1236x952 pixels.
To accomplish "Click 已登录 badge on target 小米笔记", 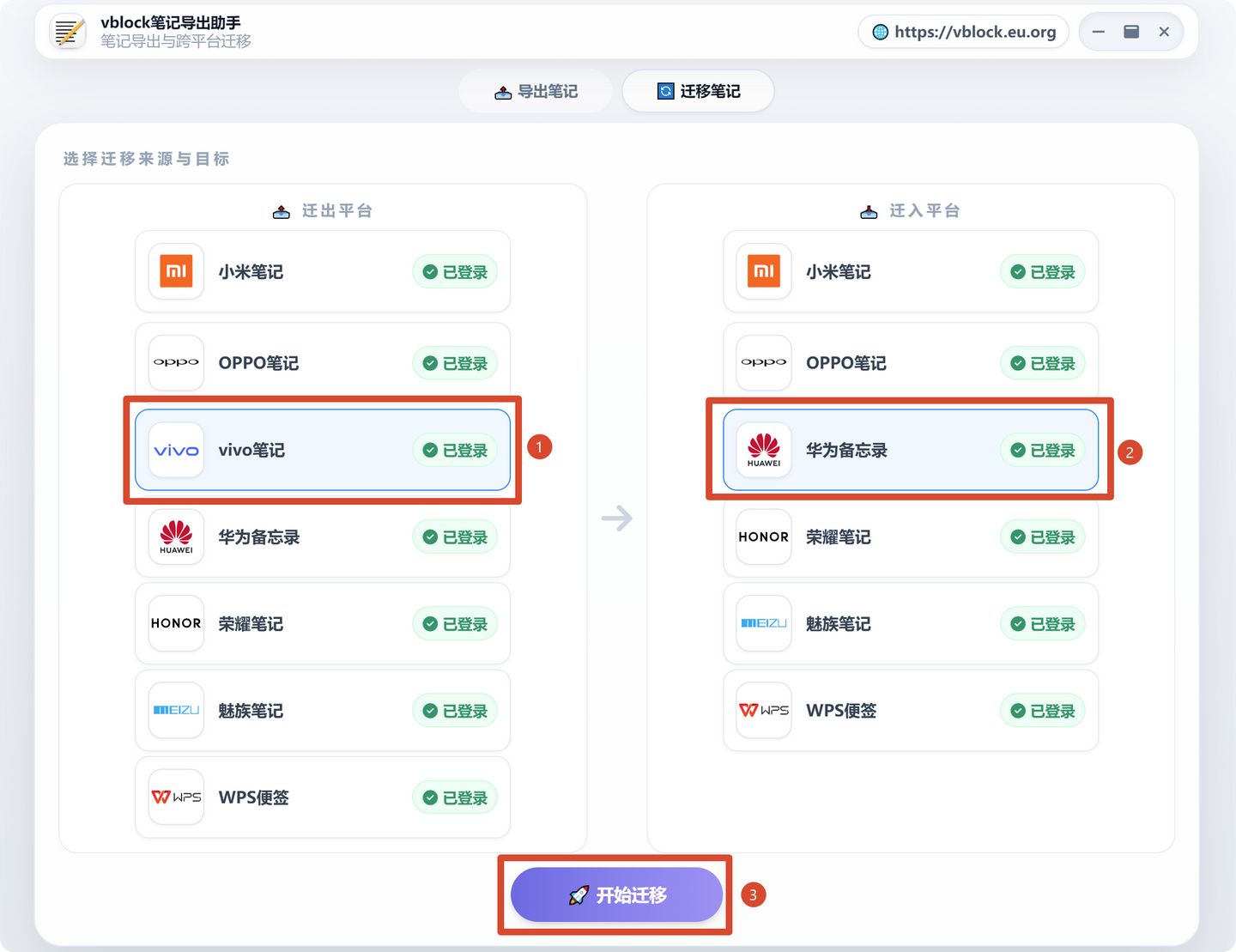I will (1043, 272).
